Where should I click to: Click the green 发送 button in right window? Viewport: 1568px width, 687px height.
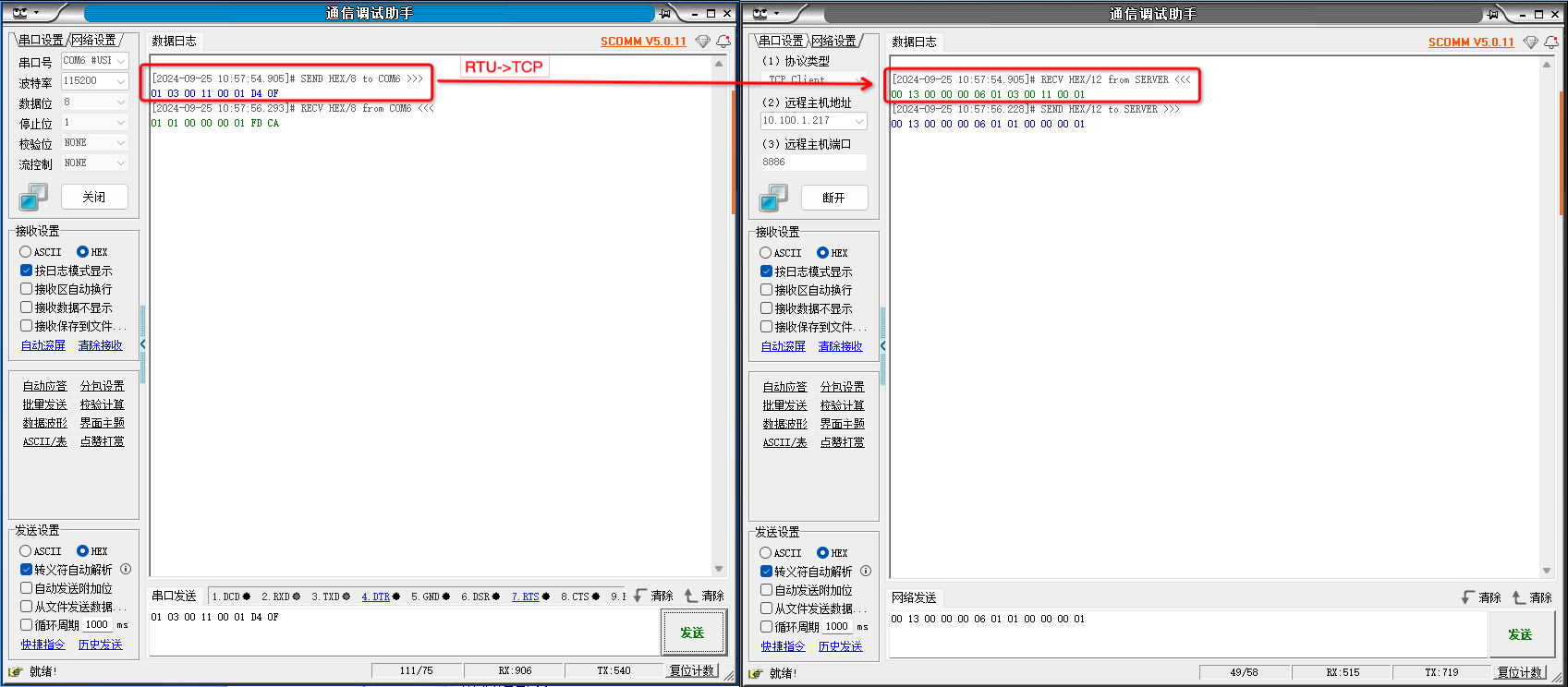point(1519,634)
